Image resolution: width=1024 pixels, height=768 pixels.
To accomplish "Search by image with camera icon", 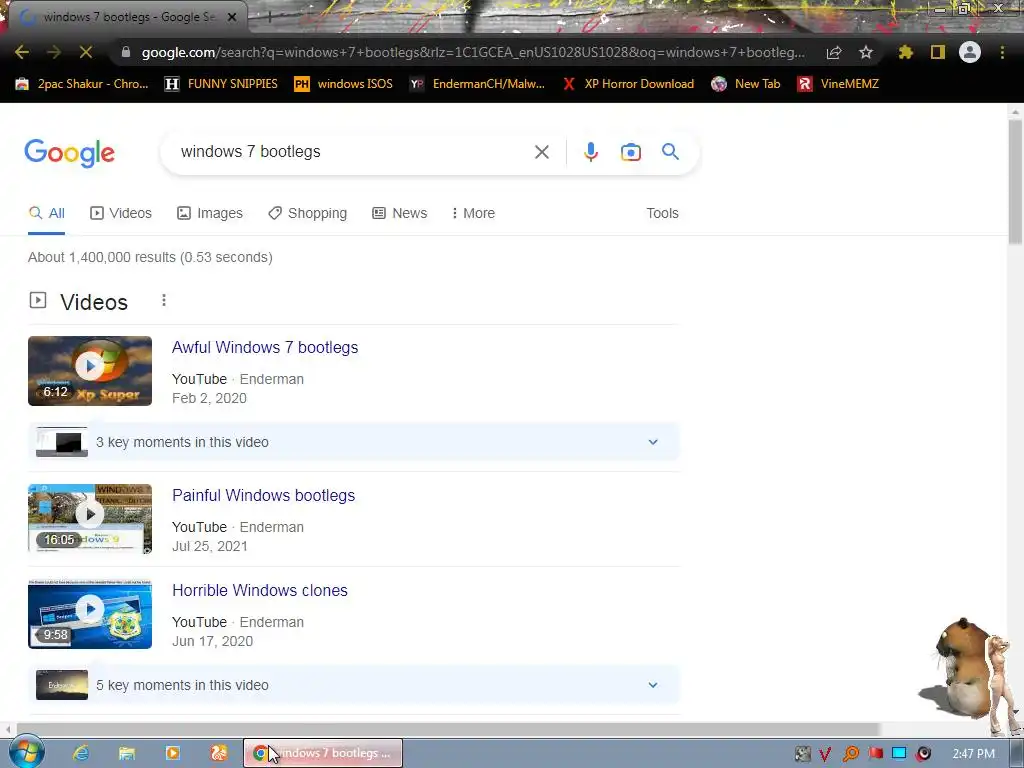I will pos(630,152).
